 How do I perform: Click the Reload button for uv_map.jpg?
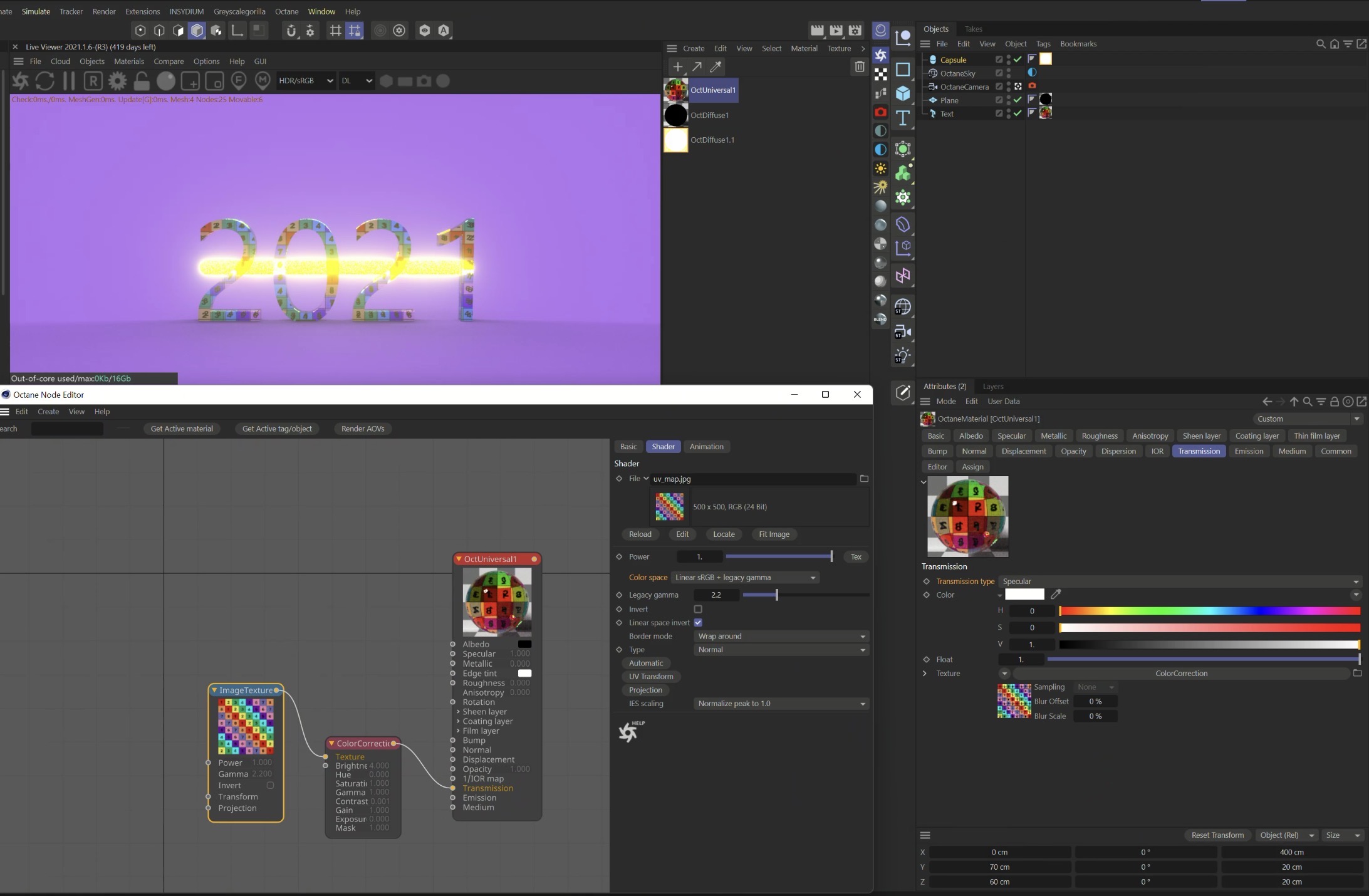coord(640,534)
